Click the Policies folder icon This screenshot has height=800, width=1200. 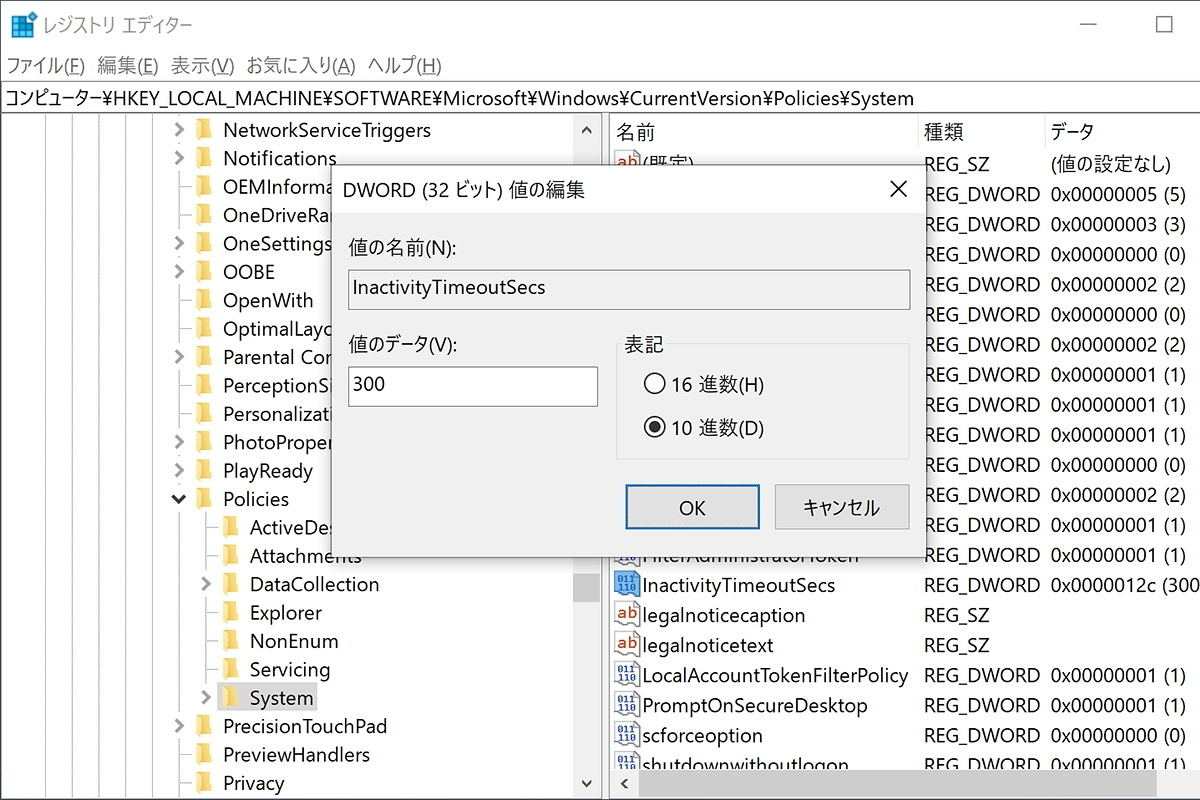[205, 499]
